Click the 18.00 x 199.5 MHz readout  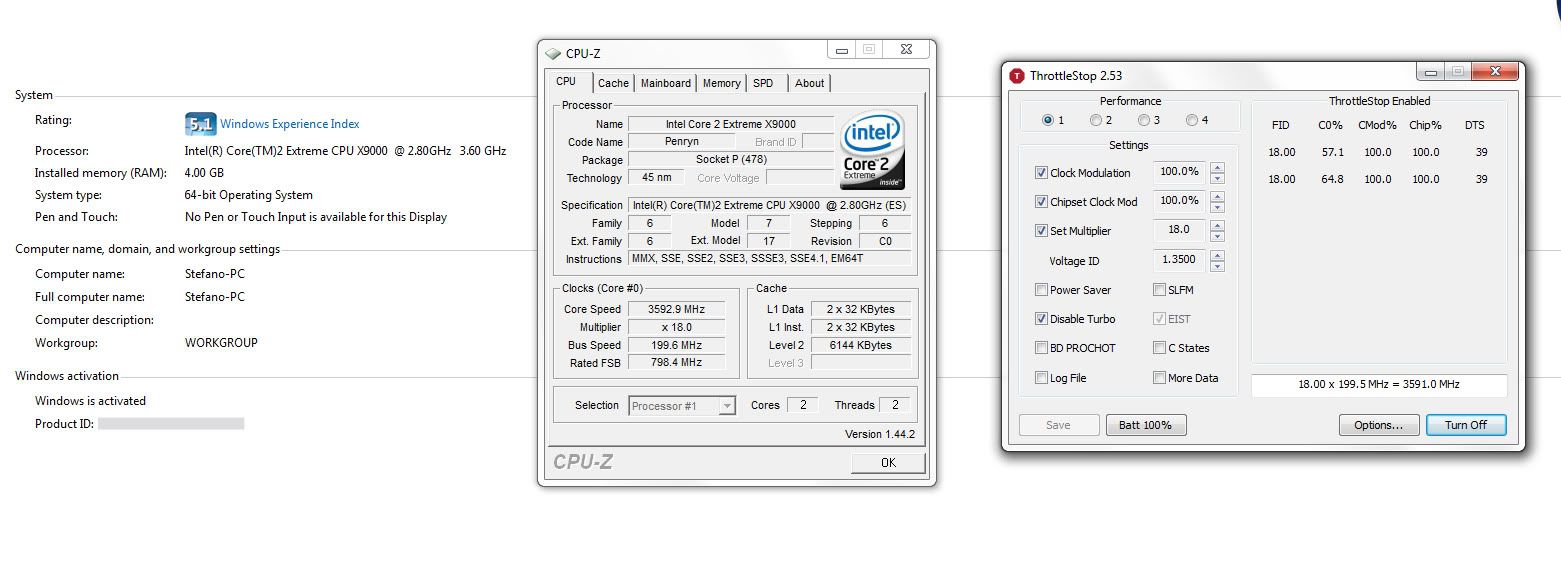click(x=1378, y=384)
